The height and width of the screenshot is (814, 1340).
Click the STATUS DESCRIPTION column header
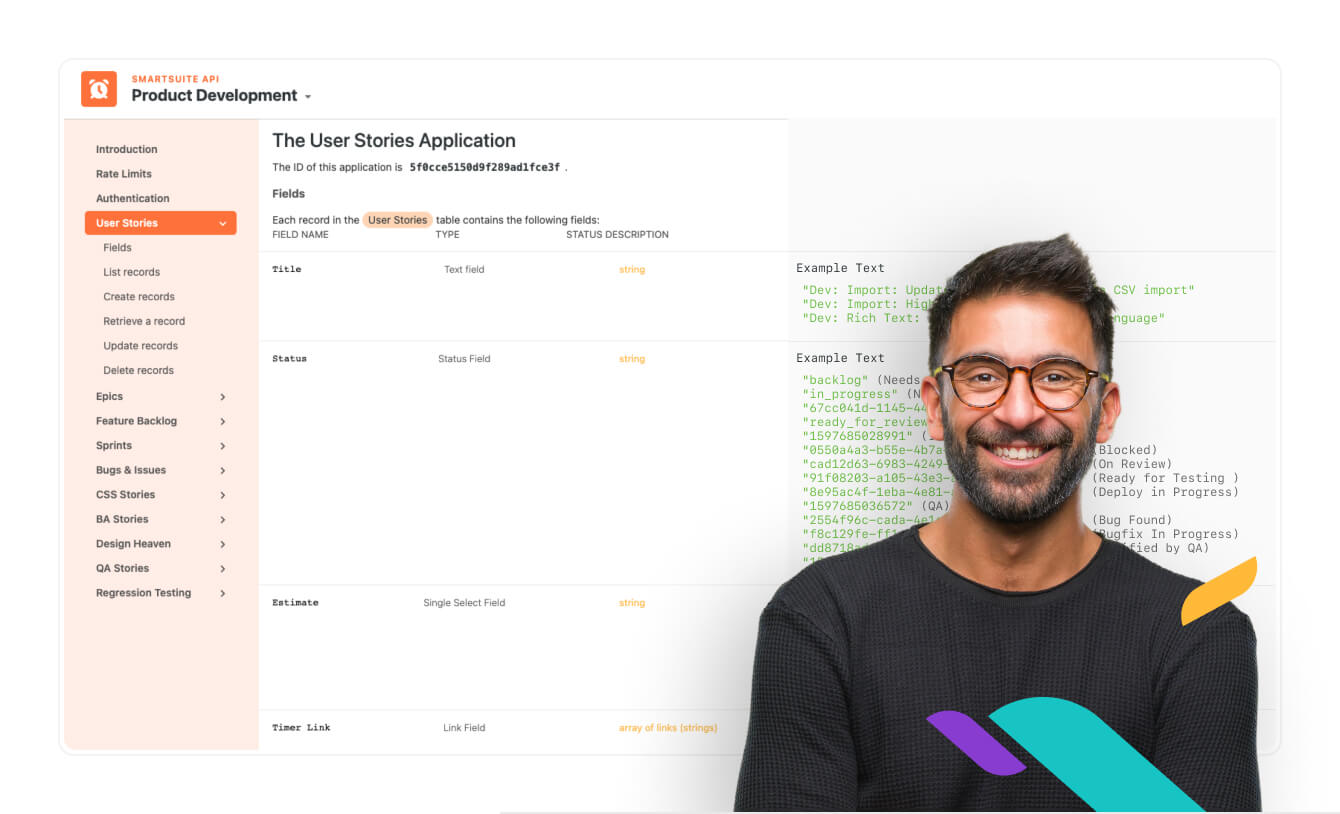point(617,235)
